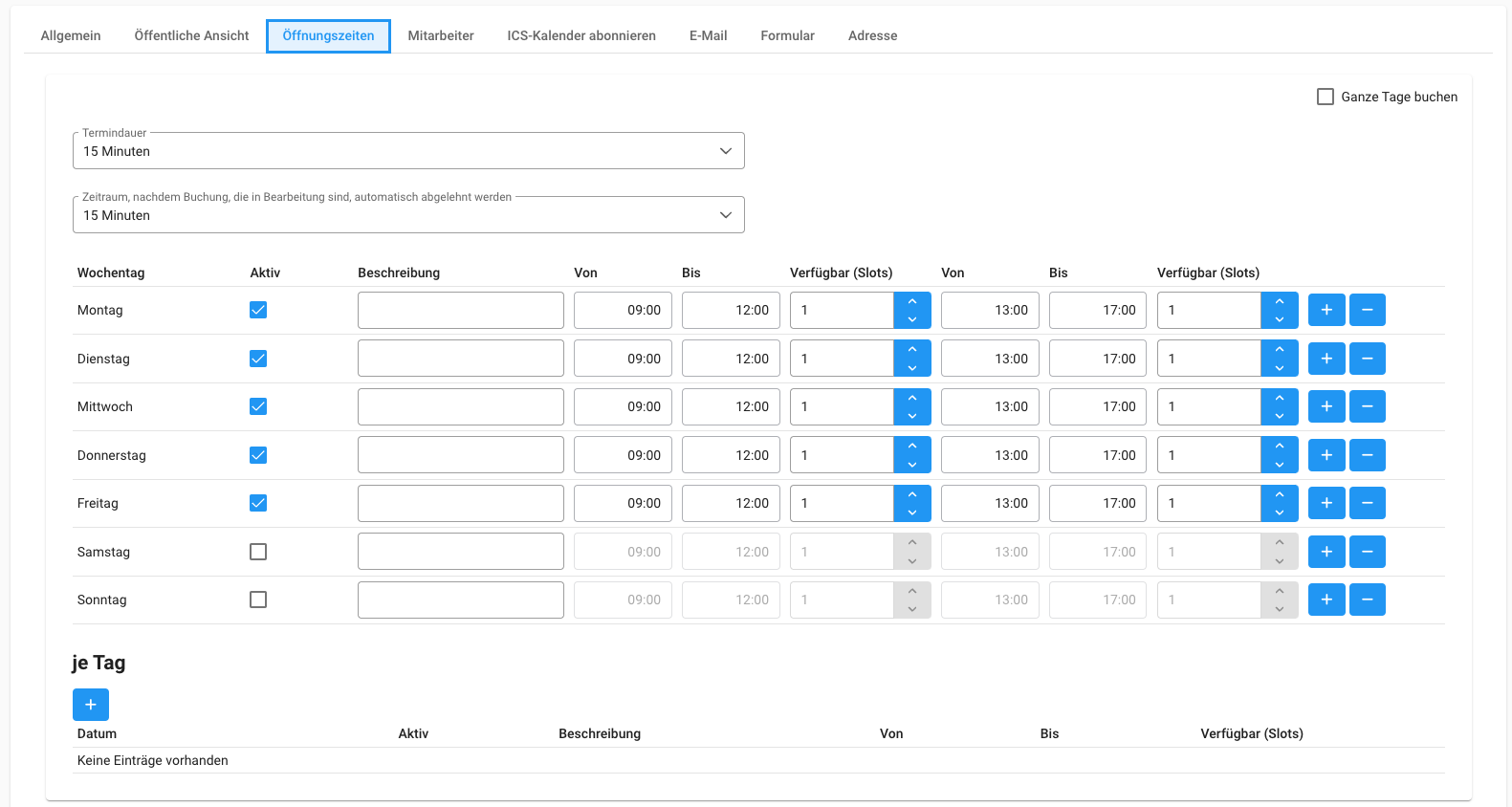Open the ICS-Kalender abonnieren tab
This screenshot has height=807, width=1512.
pyautogui.click(x=581, y=35)
